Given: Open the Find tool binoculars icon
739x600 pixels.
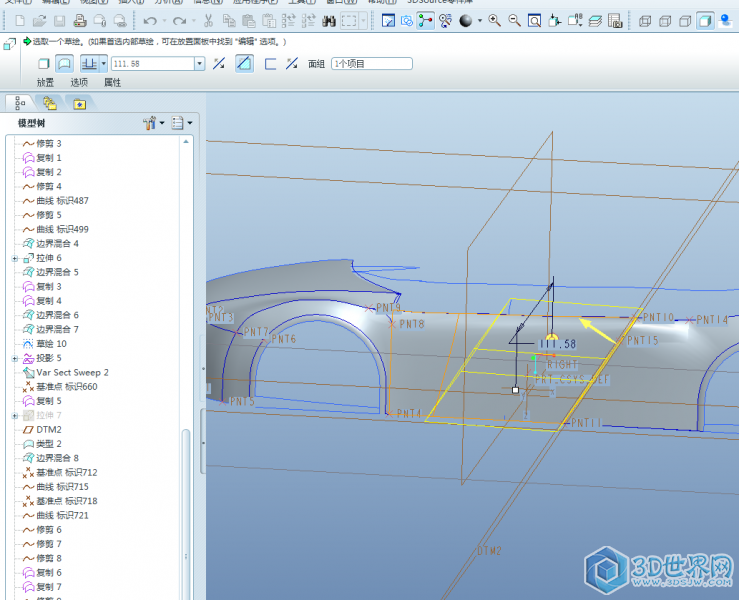Looking at the screenshot, I should click(x=328, y=21).
